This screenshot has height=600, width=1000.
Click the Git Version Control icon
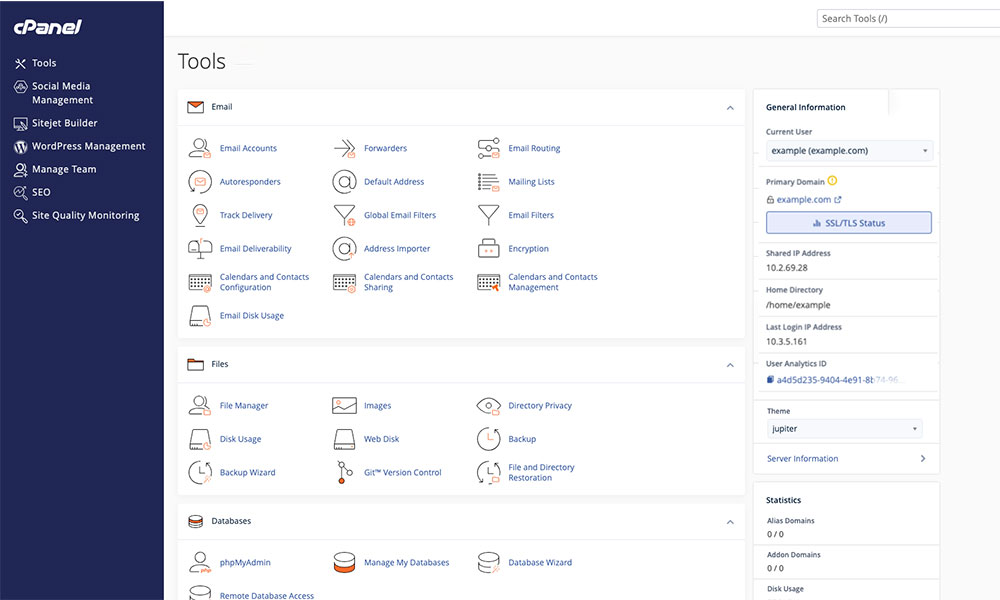coord(344,472)
